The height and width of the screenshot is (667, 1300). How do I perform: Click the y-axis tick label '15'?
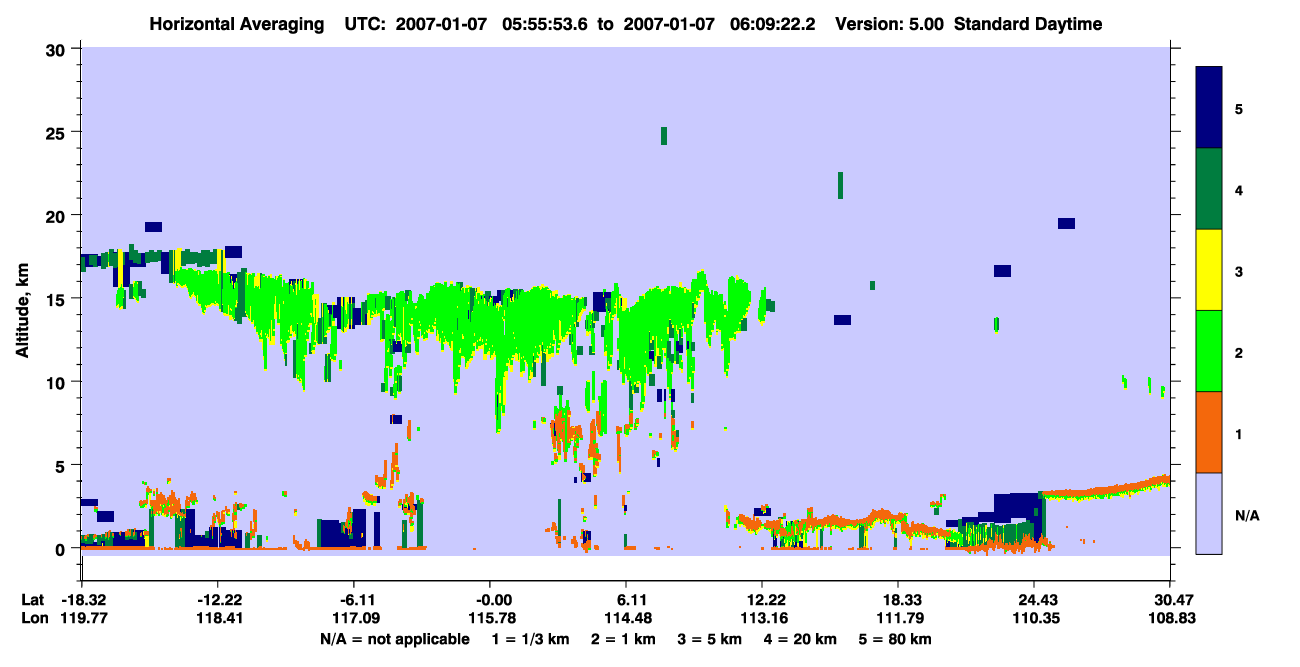pyautogui.click(x=58, y=299)
